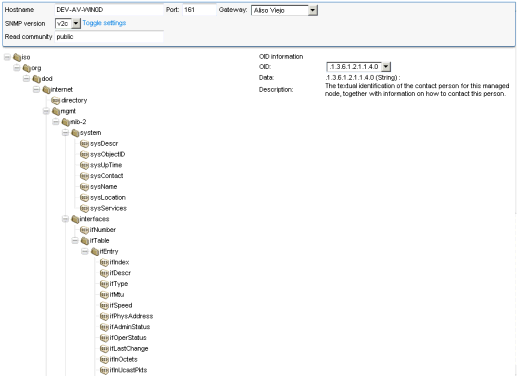This screenshot has width=518, height=377.
Task: Click the Hostname input field
Action: coord(109,10)
